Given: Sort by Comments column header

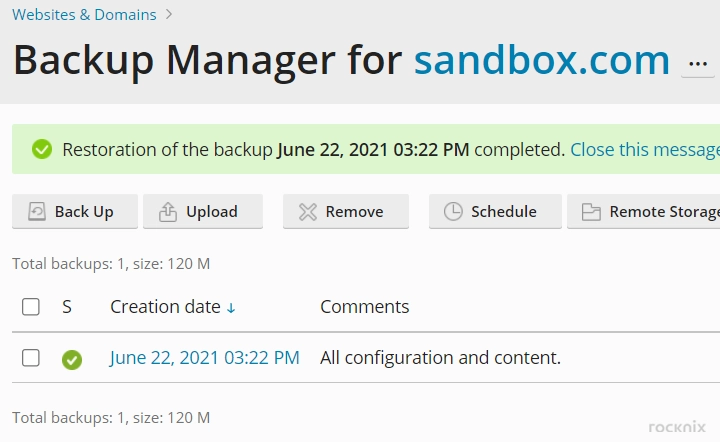Looking at the screenshot, I should (x=365, y=307).
